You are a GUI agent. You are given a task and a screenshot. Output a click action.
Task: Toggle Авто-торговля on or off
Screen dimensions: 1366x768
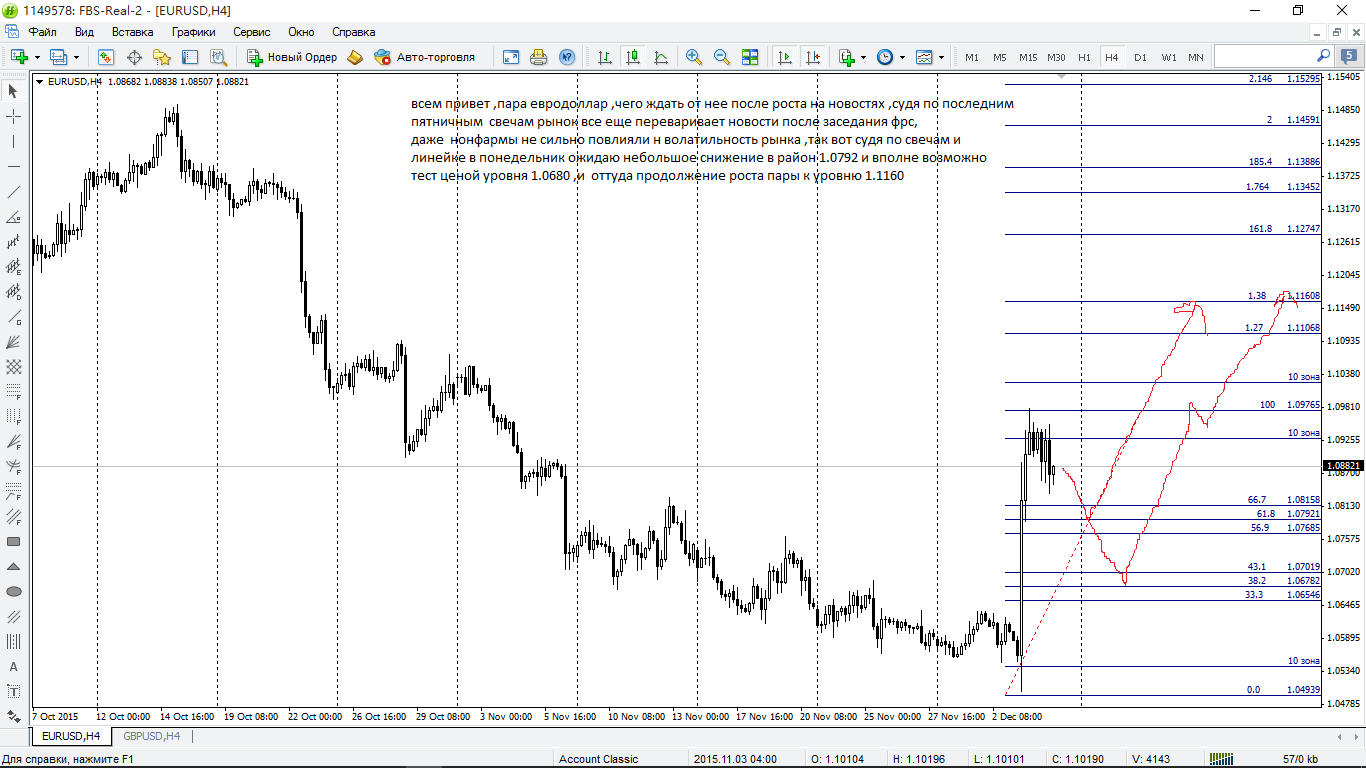pos(425,57)
